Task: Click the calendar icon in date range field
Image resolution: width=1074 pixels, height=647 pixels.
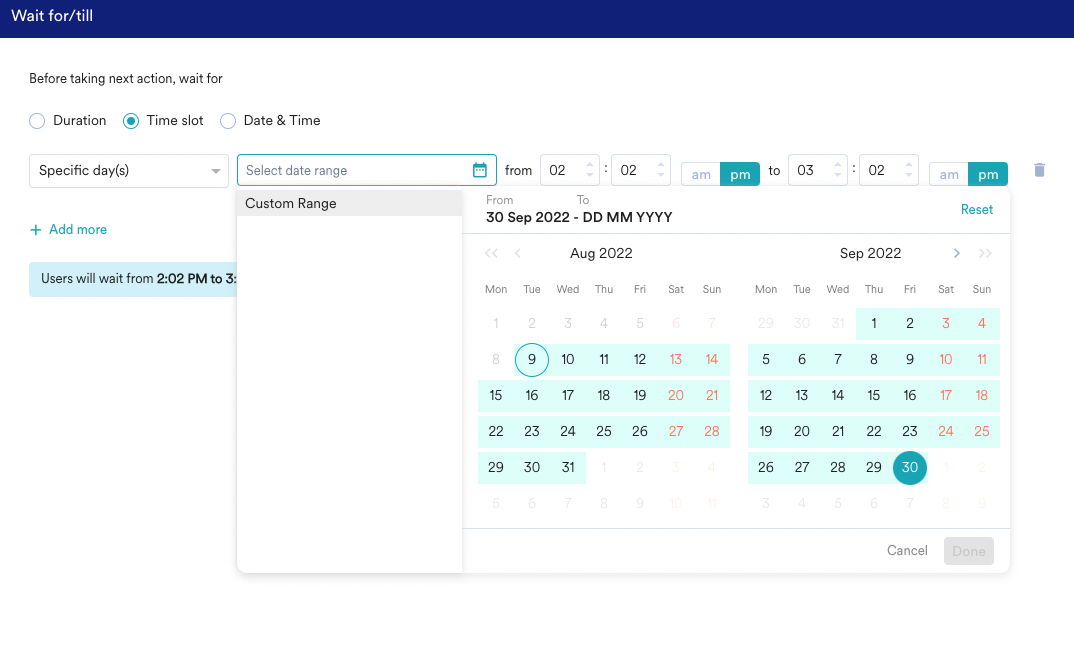Action: pos(479,170)
